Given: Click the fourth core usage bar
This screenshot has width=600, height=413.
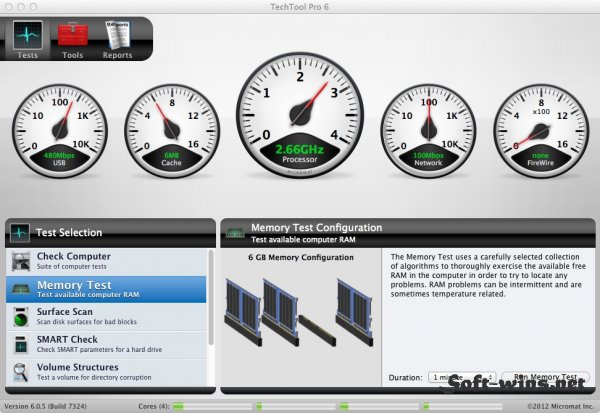Looking at the screenshot, I should 463,406.
